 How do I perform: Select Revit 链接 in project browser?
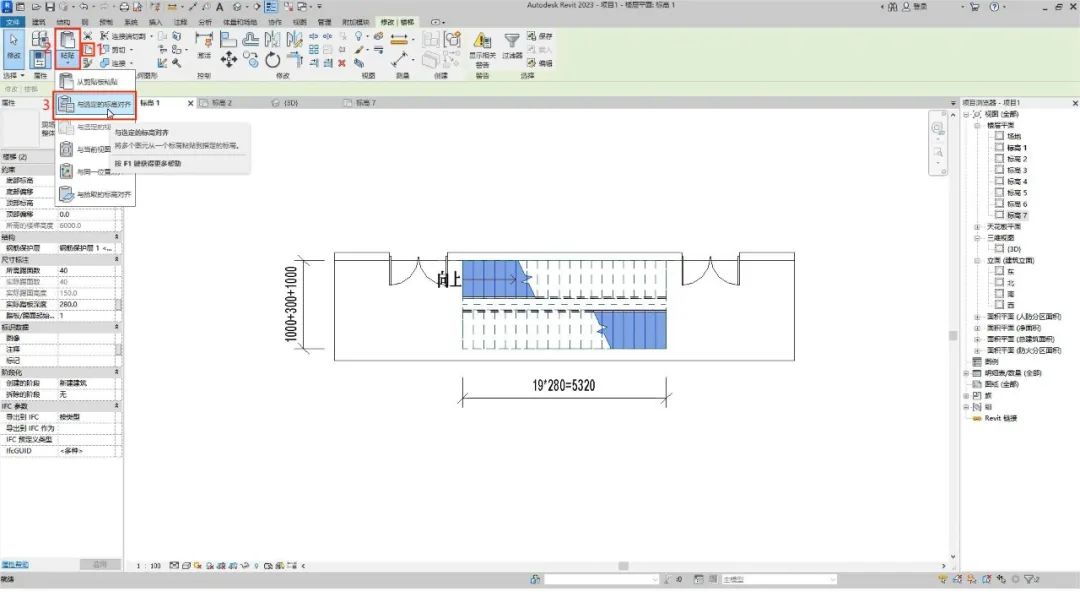[x=1000, y=418]
